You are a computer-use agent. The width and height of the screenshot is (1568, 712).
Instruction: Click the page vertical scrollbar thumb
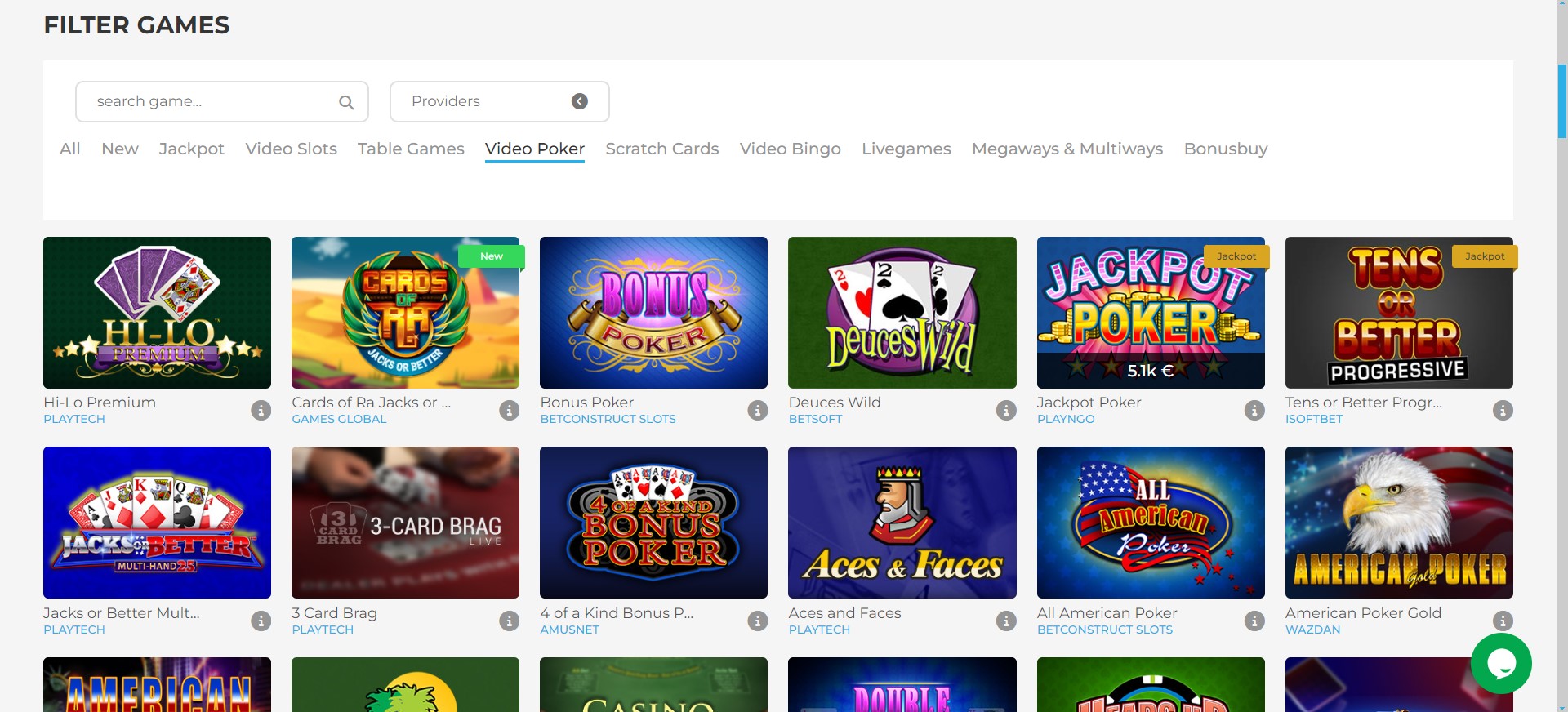[1561, 100]
